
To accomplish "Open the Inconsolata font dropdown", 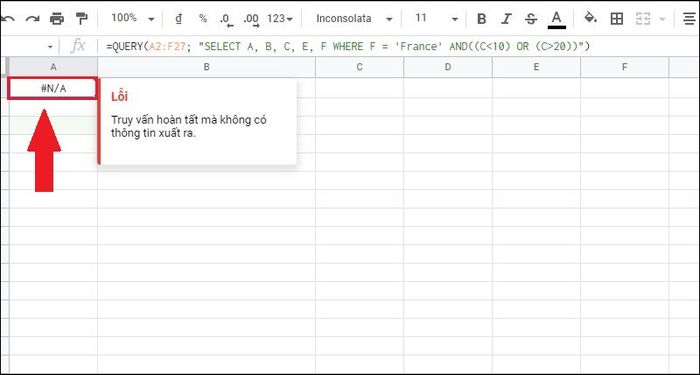I will tap(354, 19).
